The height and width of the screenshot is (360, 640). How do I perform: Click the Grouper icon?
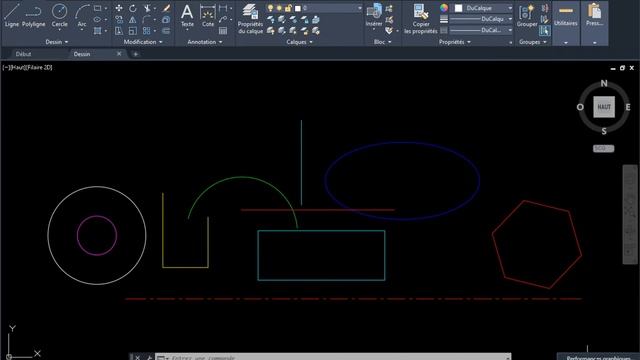pyautogui.click(x=527, y=16)
